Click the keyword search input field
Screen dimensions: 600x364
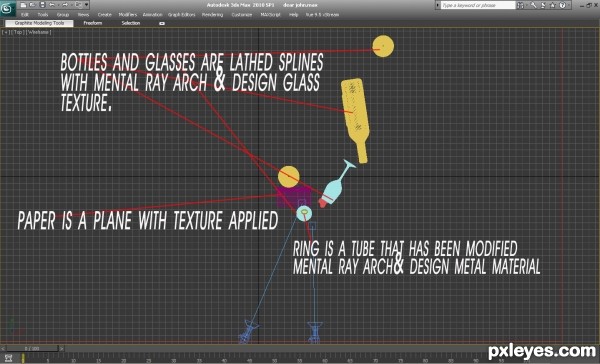coord(478,5)
